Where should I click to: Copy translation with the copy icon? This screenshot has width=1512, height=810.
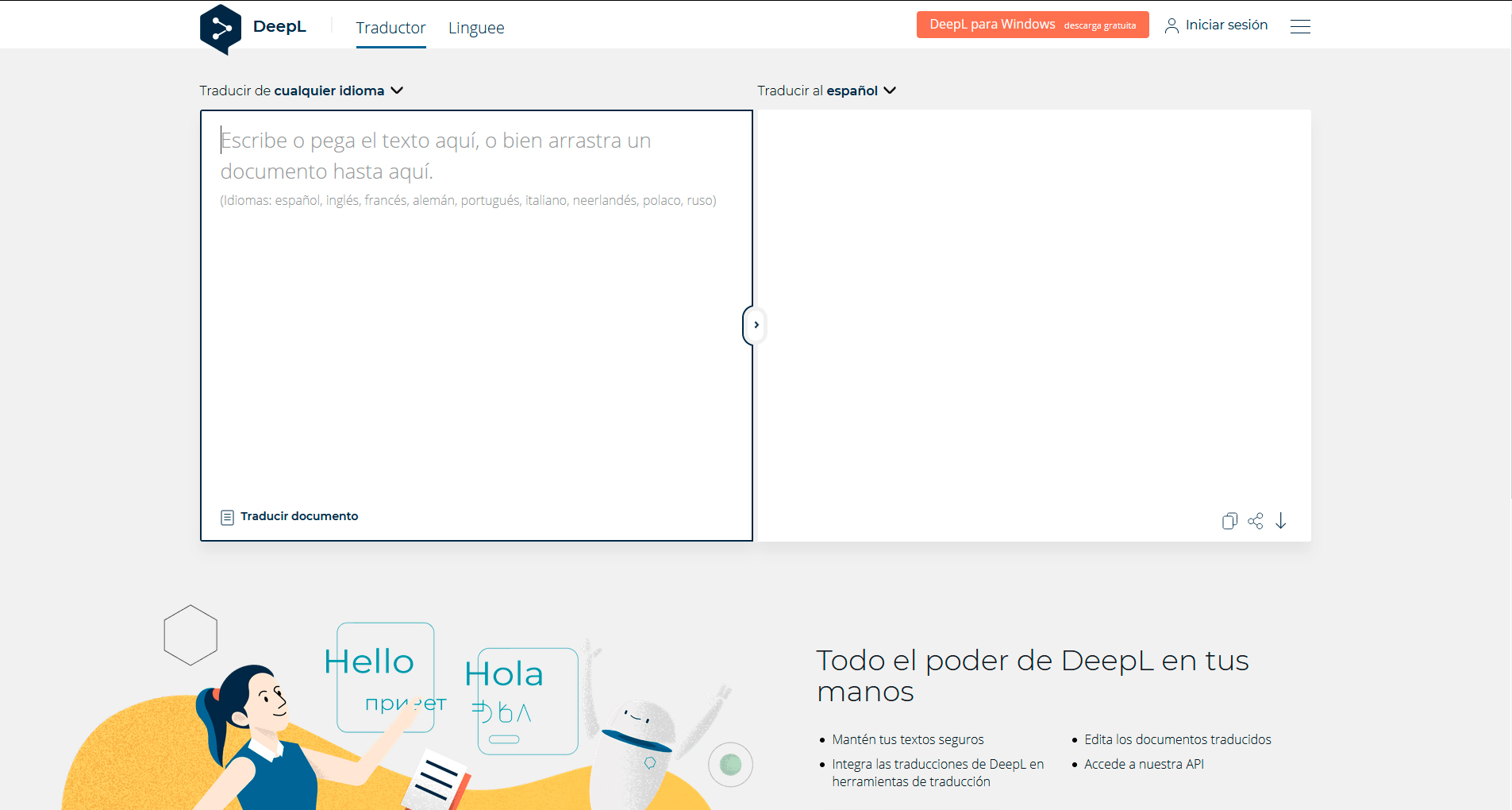tap(1229, 521)
